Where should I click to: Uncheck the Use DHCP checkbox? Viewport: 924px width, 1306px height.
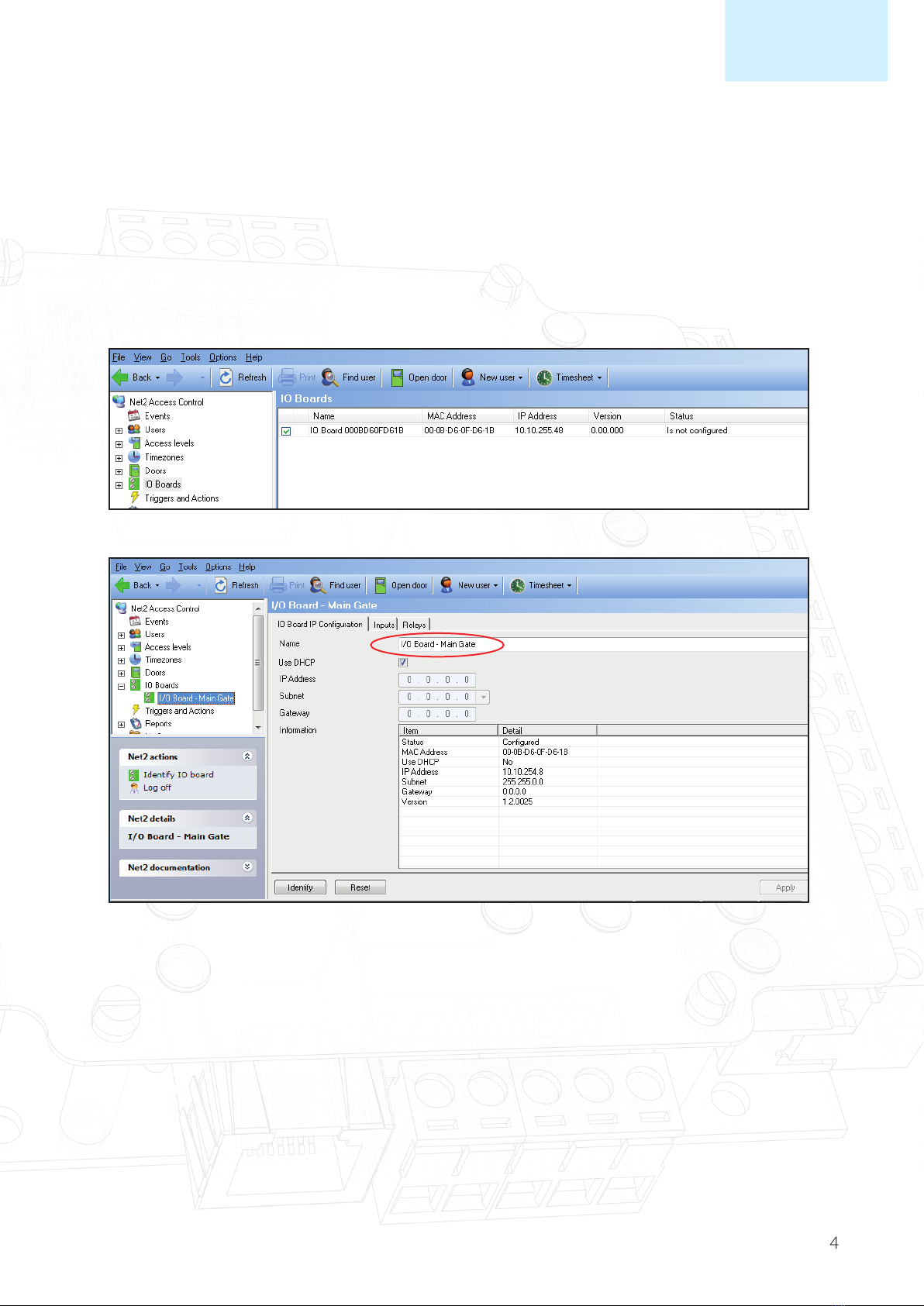pos(403,663)
